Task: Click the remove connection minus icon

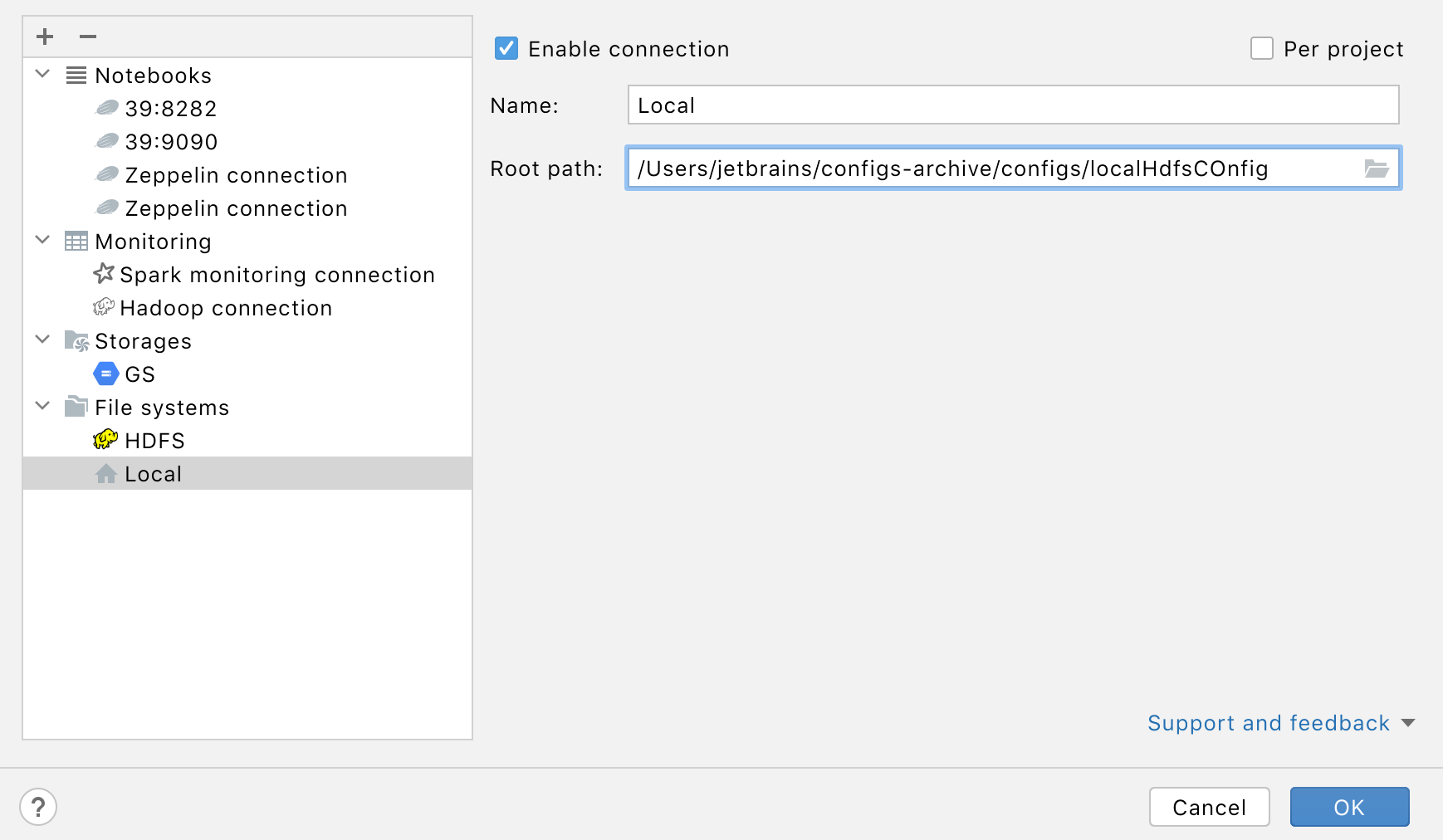Action: pyautogui.click(x=88, y=37)
